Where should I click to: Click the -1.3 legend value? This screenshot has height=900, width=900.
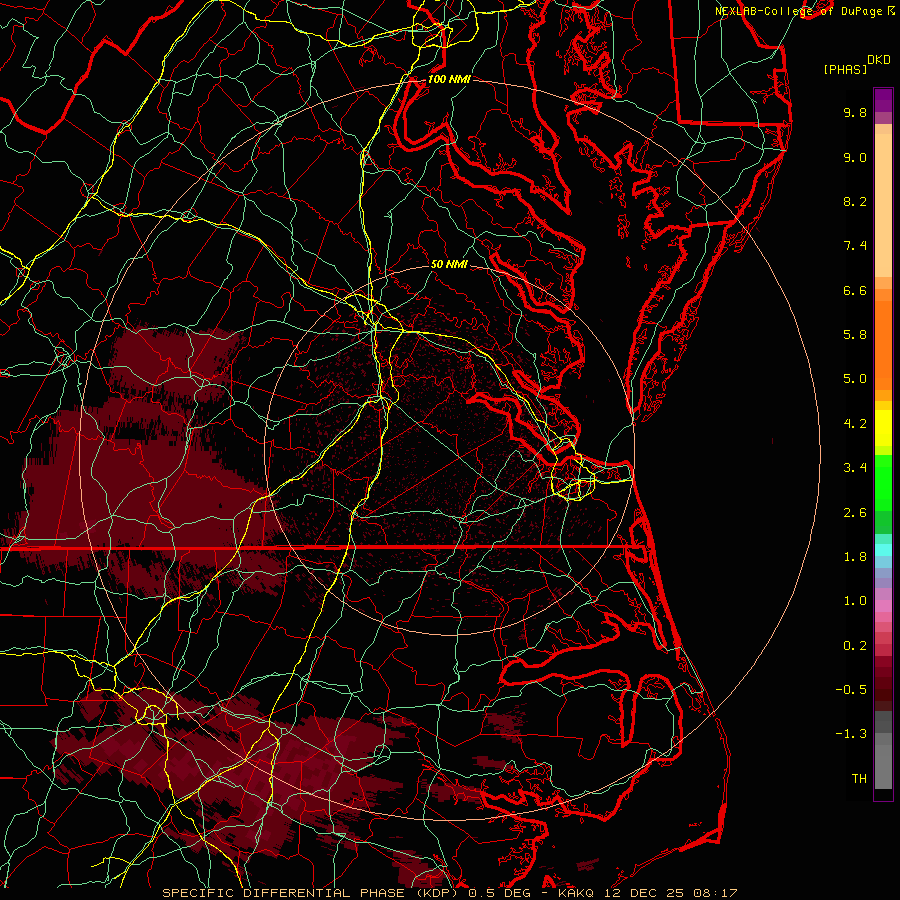tap(851, 734)
